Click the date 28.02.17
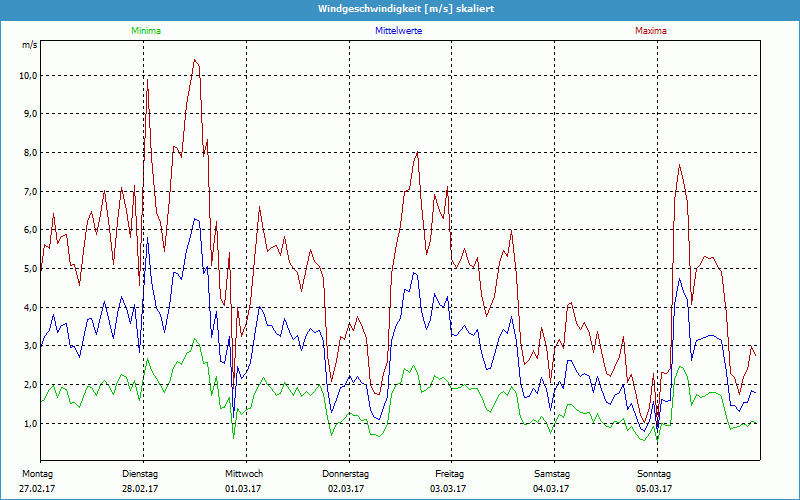800x500 pixels. [140, 489]
